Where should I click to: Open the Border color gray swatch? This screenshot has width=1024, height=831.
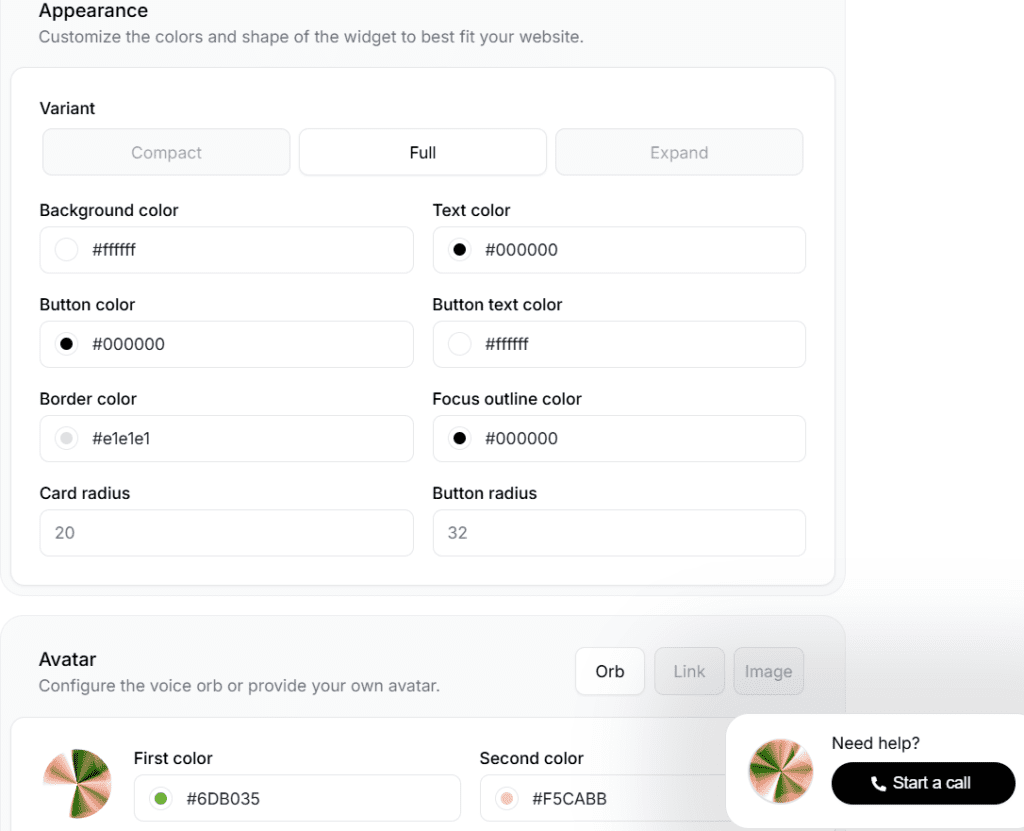click(67, 438)
